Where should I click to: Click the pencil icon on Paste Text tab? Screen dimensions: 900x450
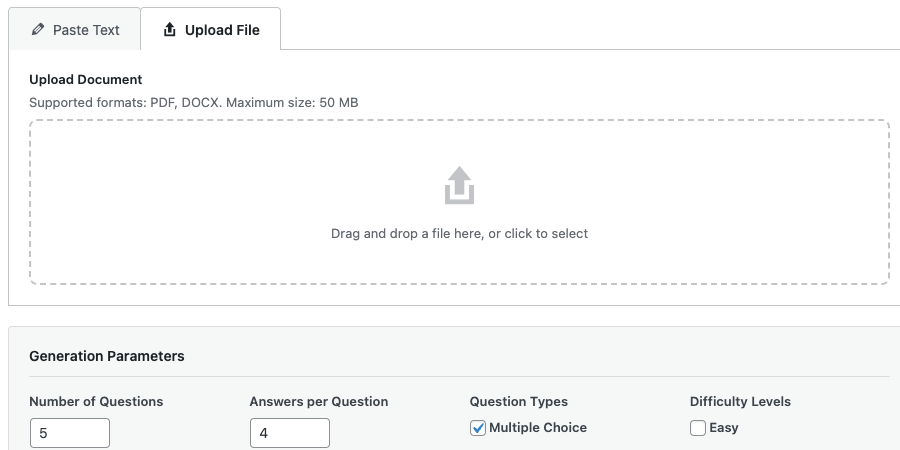38,30
